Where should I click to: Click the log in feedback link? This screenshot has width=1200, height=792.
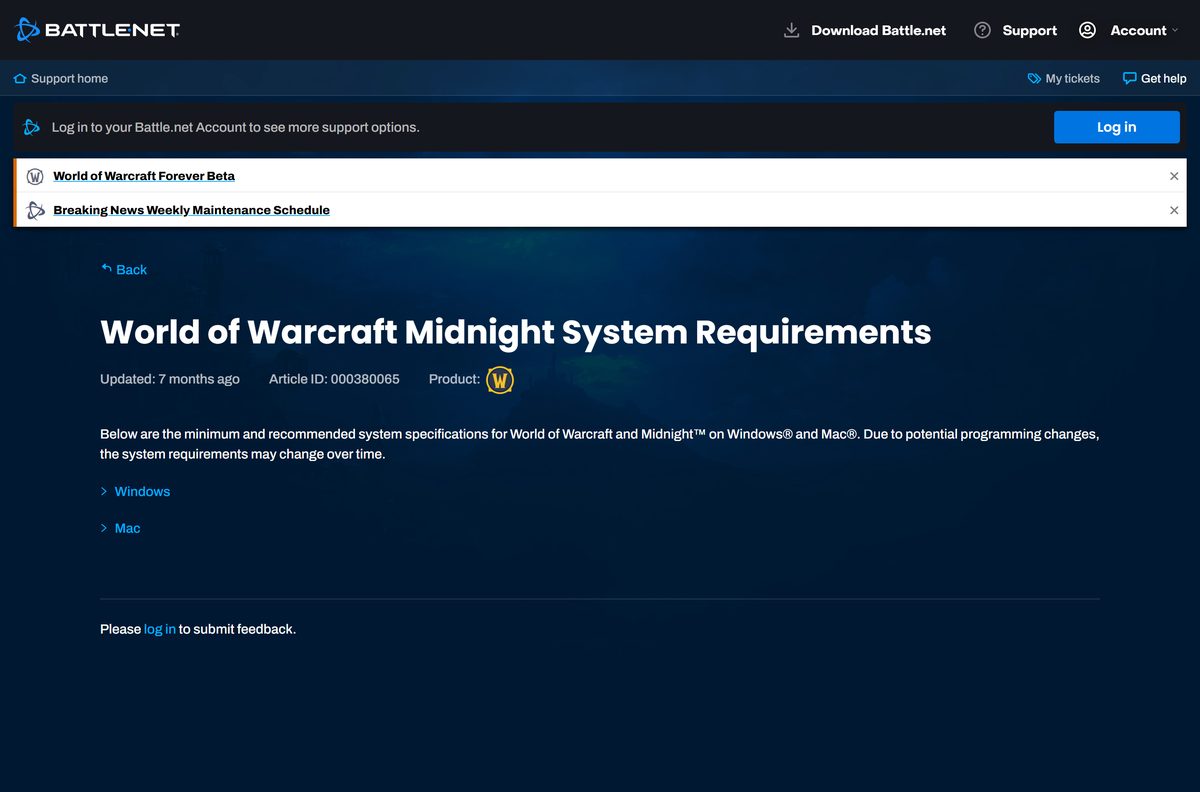click(160, 629)
